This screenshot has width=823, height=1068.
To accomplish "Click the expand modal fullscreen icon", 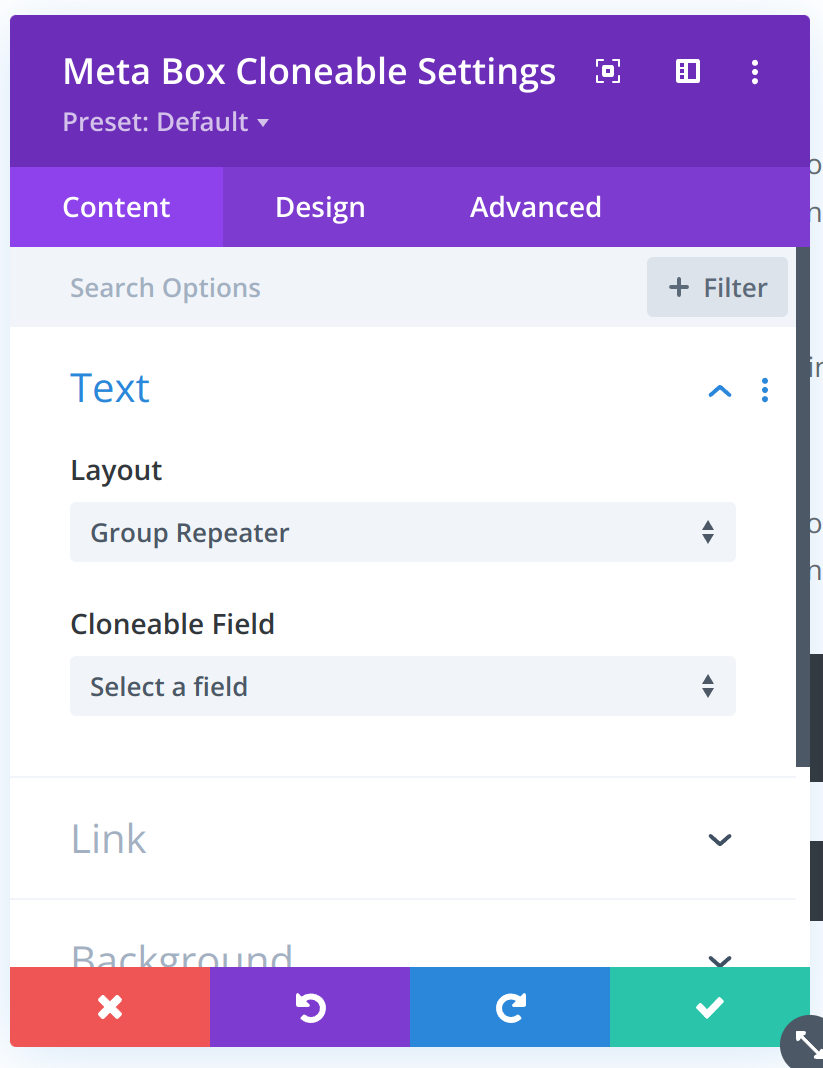I will click(x=607, y=71).
